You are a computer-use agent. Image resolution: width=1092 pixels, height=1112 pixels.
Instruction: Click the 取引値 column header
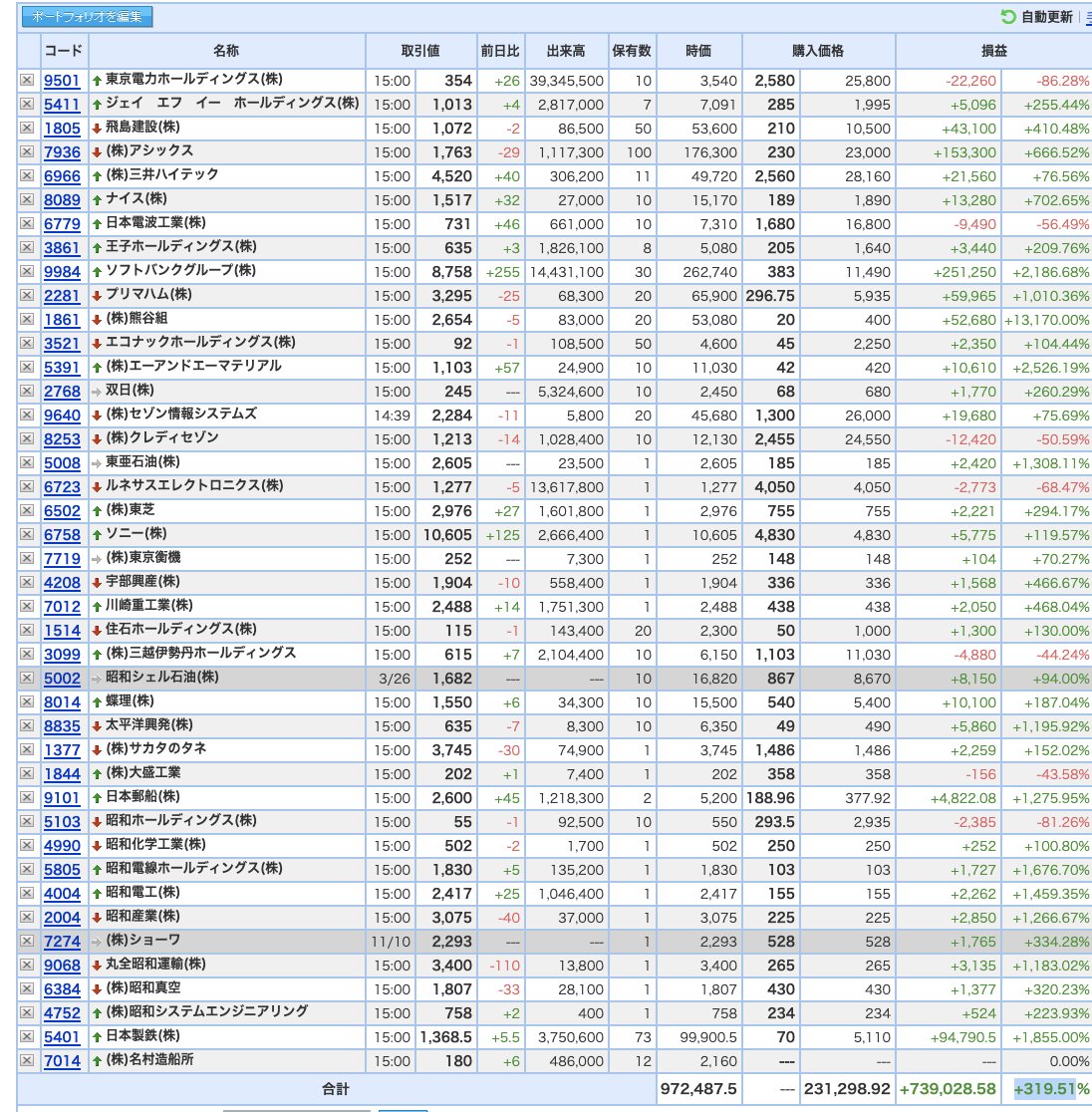pyautogui.click(x=420, y=51)
